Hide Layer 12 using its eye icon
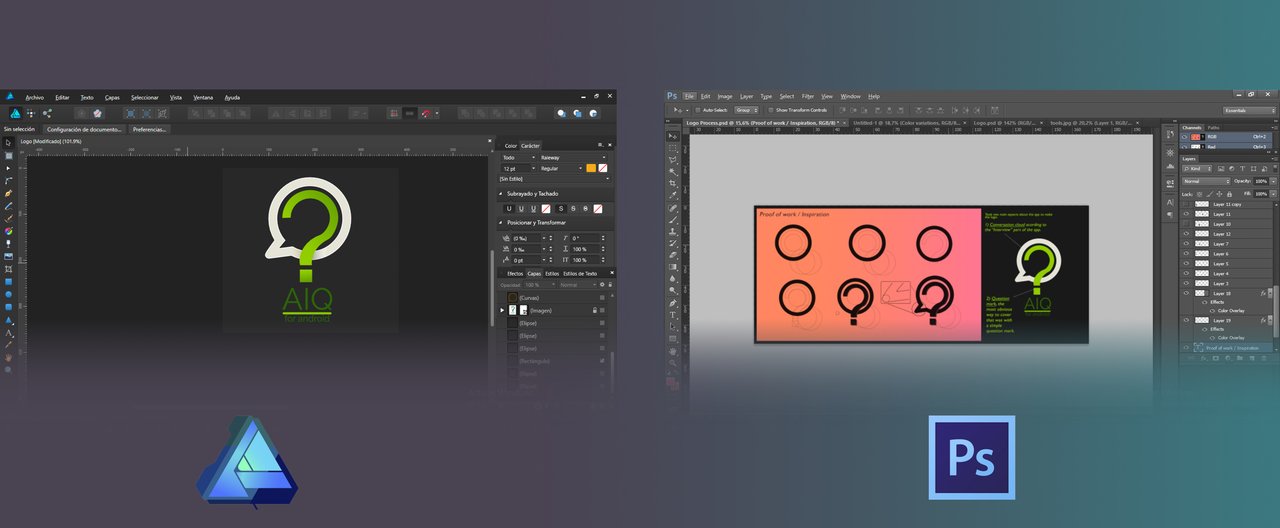 (x=1186, y=234)
